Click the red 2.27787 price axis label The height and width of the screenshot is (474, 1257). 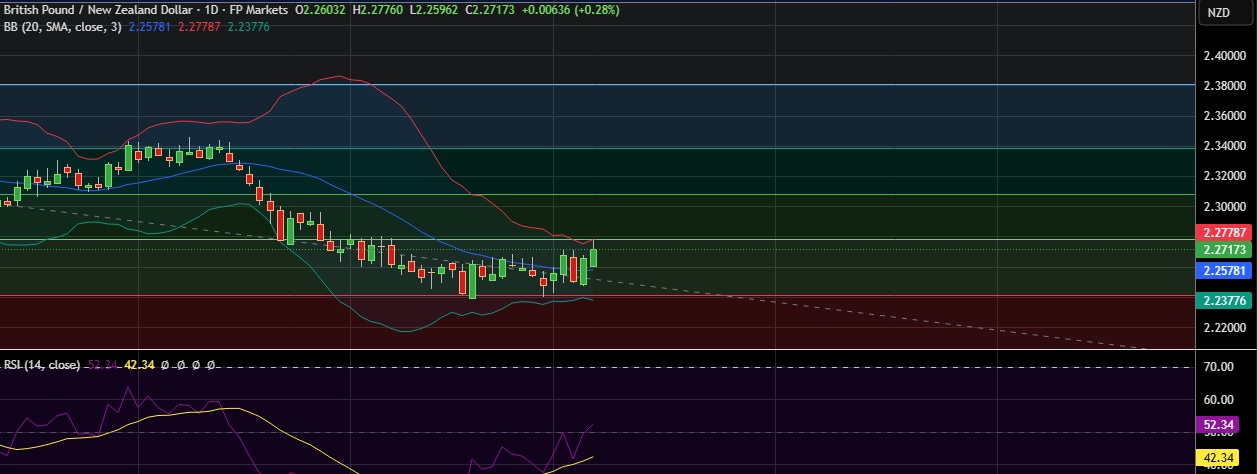(1225, 232)
